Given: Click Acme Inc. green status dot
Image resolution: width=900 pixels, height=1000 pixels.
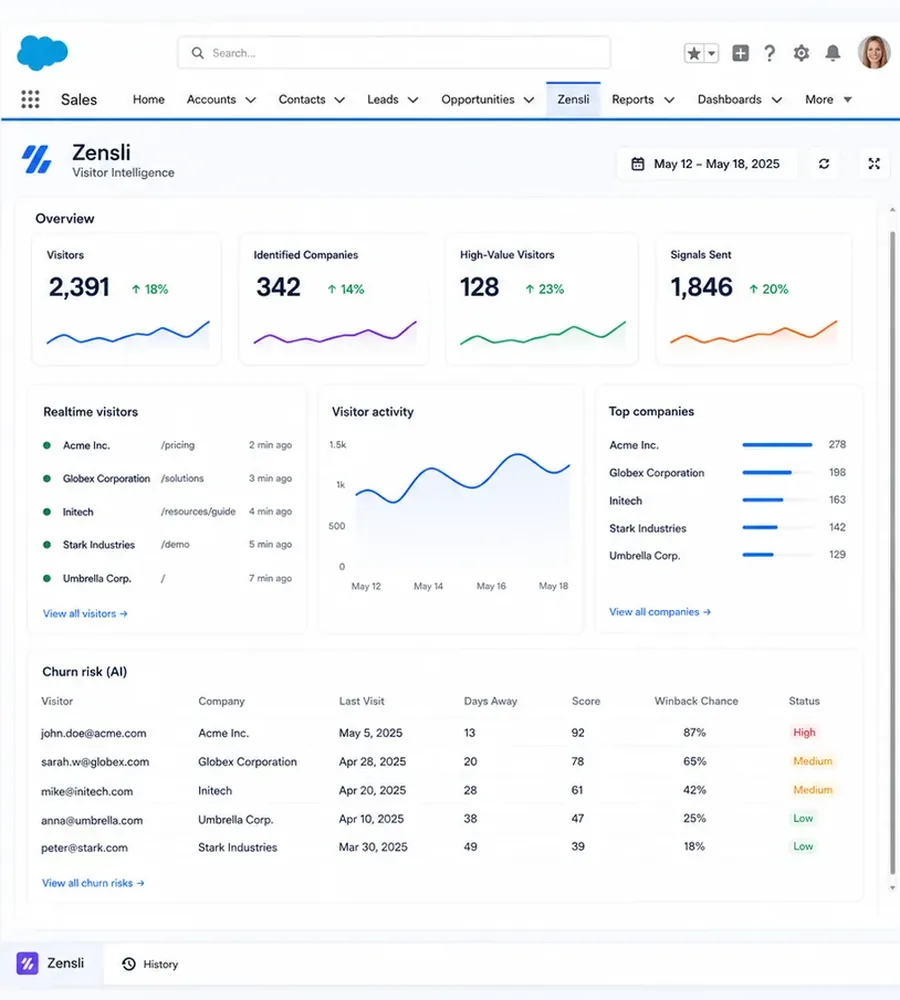Looking at the screenshot, I should [x=47, y=445].
